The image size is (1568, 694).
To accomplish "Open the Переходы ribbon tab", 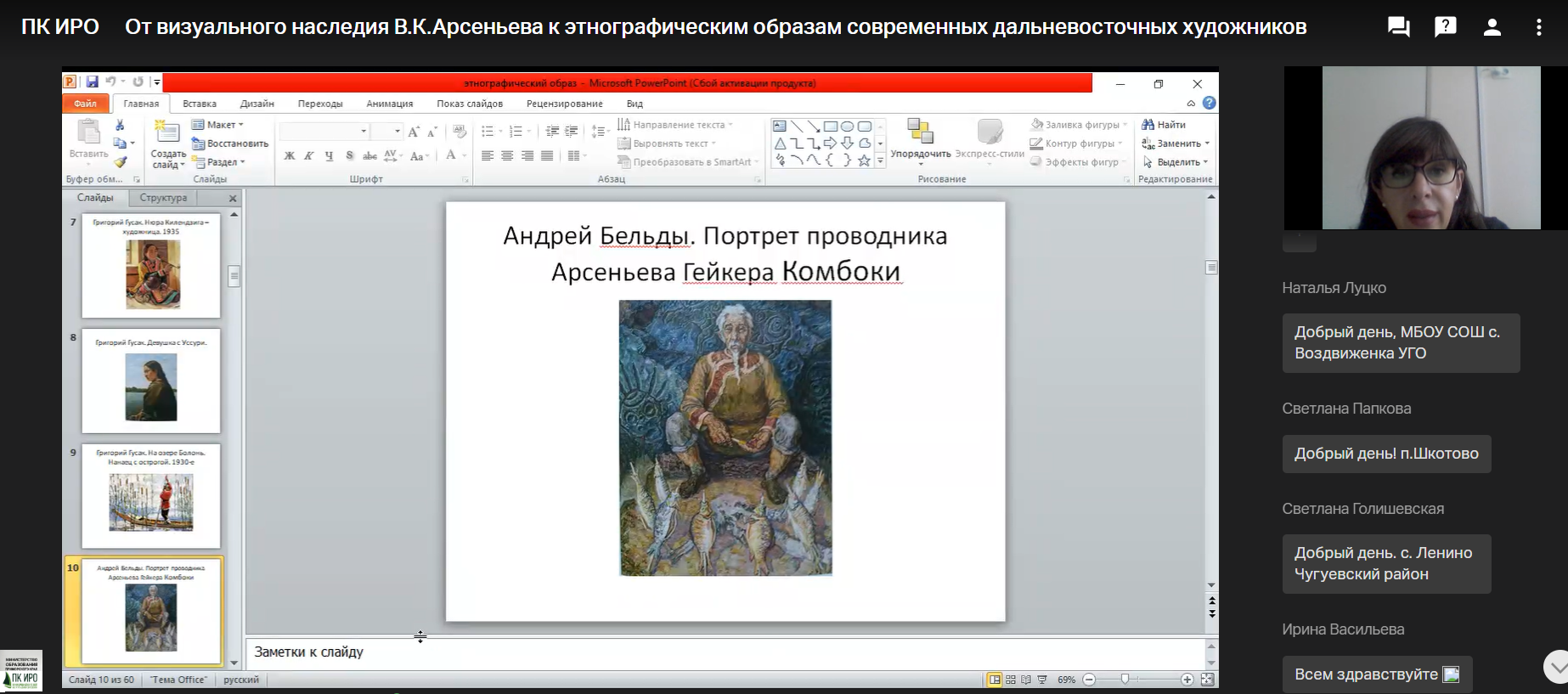I will coord(320,104).
